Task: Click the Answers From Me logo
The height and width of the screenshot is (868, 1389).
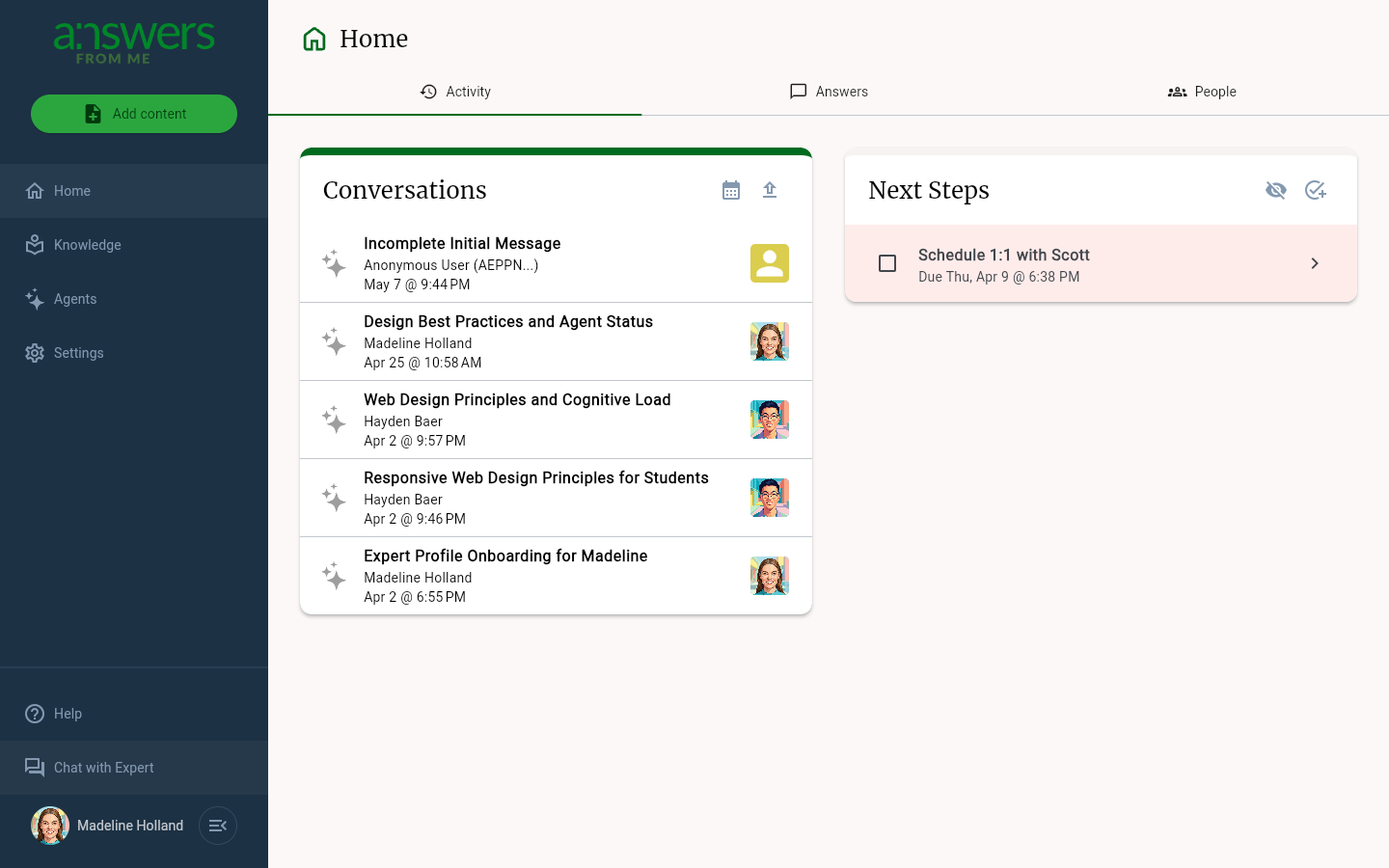Action: (x=134, y=43)
